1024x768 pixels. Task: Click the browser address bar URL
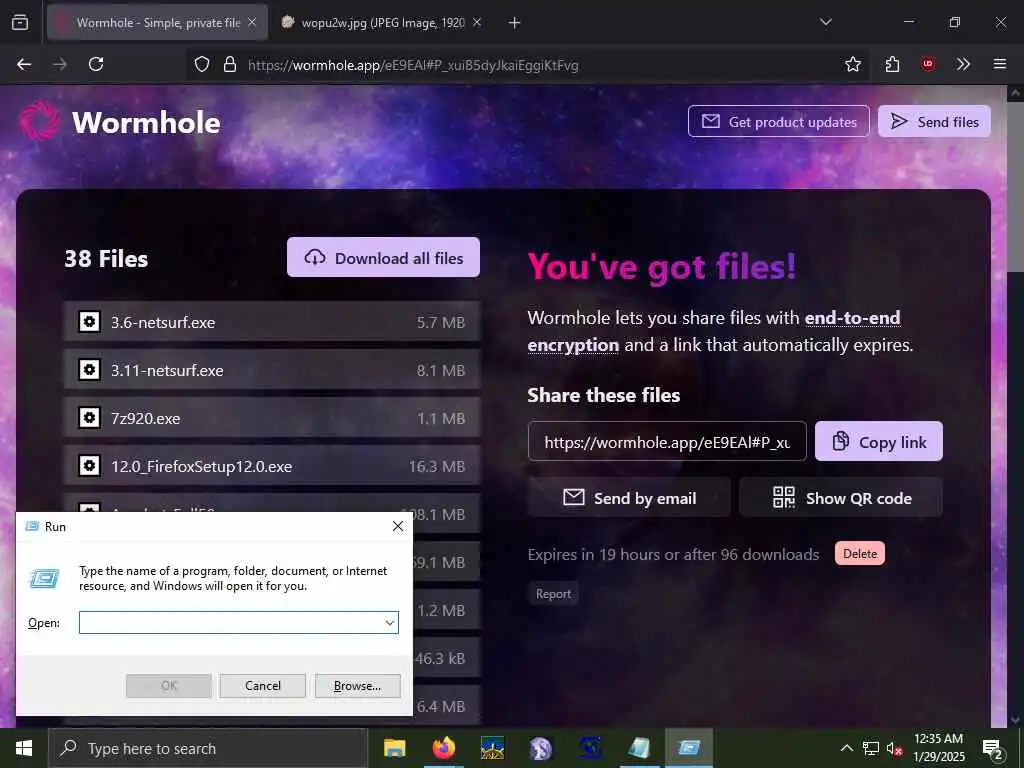pyautogui.click(x=413, y=65)
